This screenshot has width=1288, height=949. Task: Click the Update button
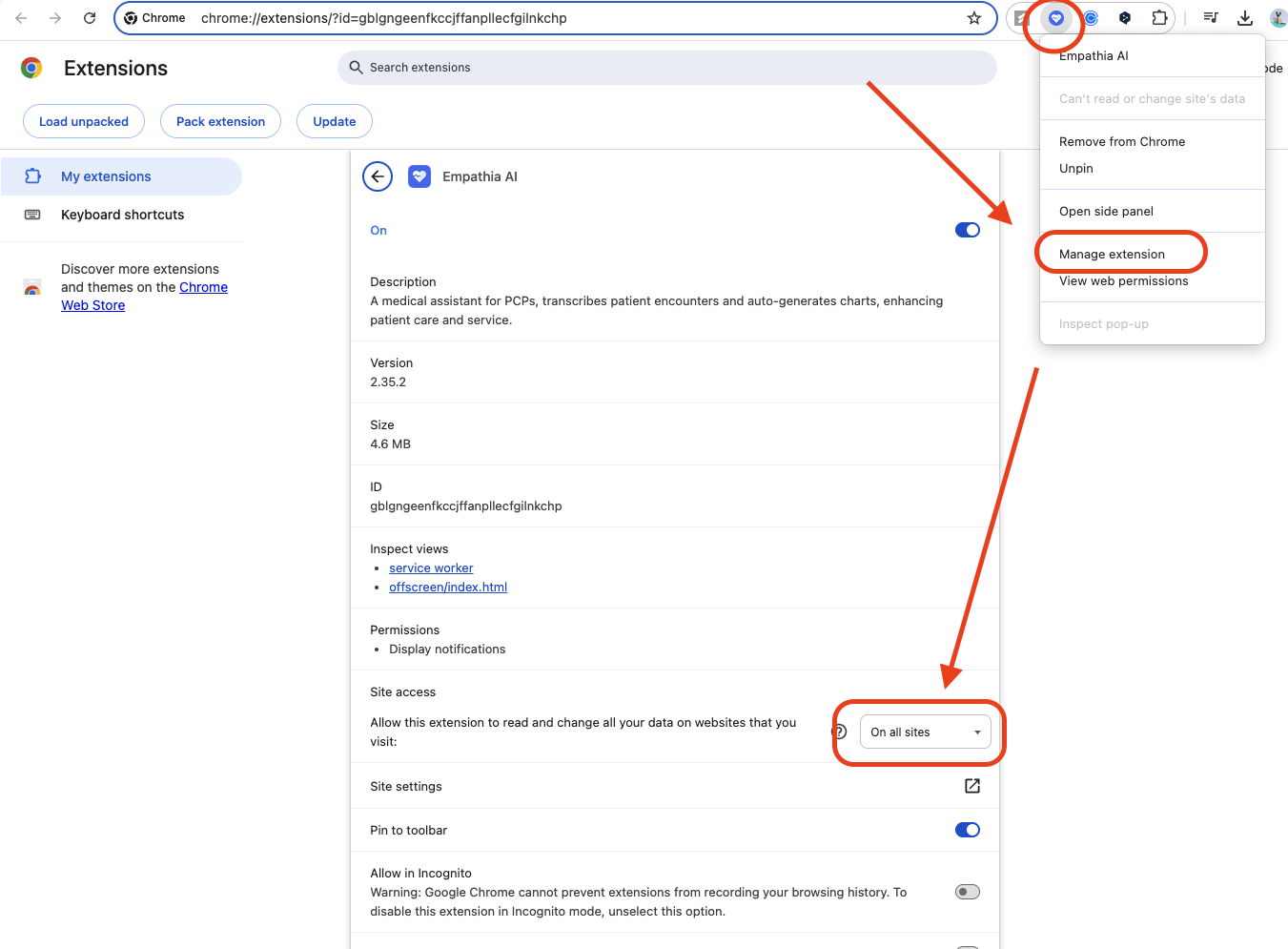click(335, 121)
